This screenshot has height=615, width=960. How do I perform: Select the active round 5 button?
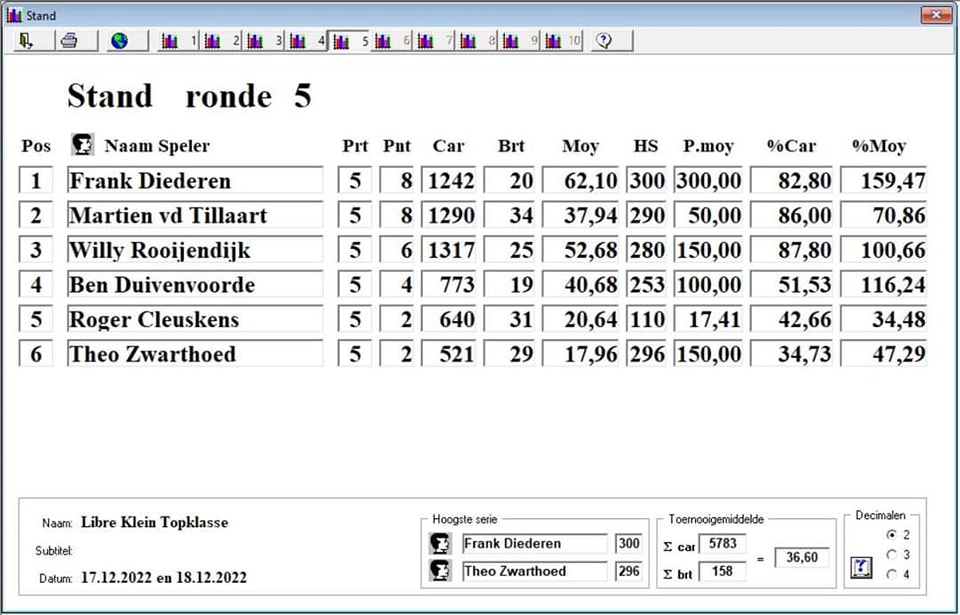350,41
